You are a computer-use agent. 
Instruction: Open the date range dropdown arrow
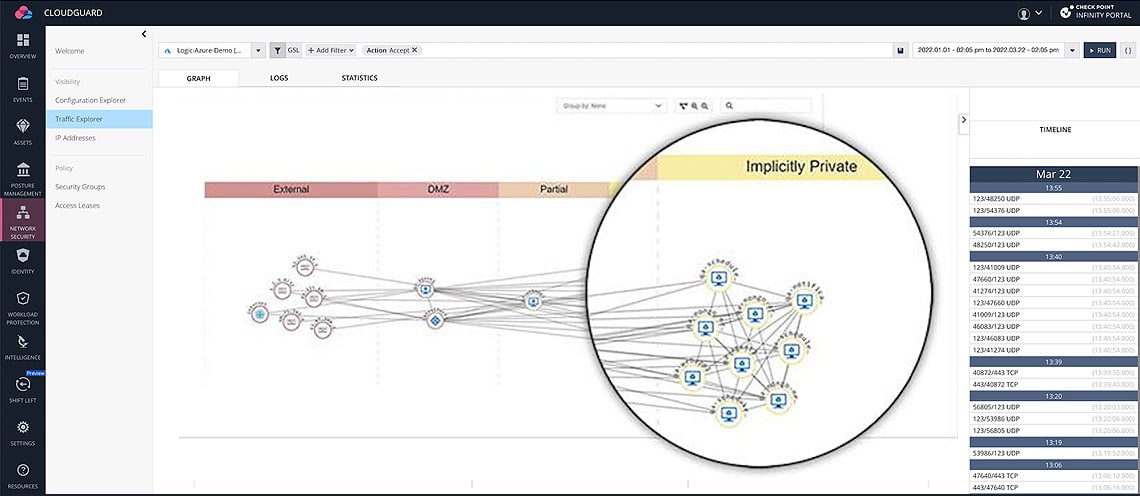[x=1072, y=50]
